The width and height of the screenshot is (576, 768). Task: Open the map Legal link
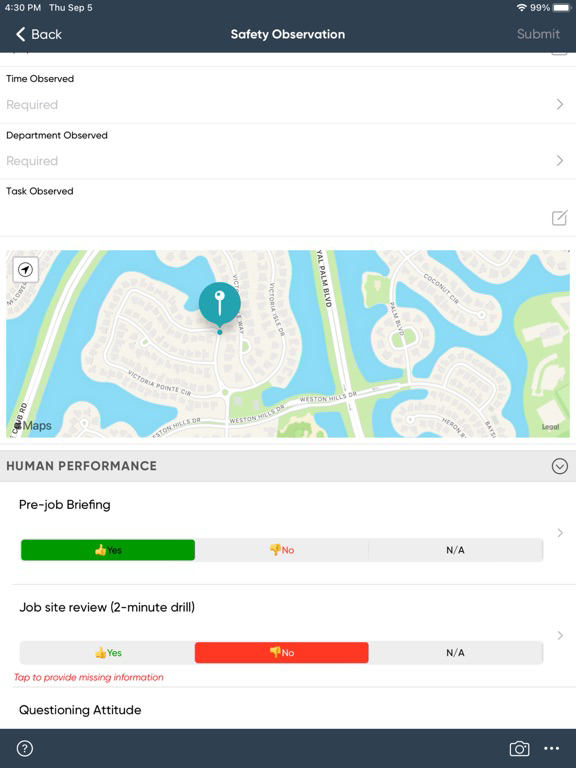551,427
